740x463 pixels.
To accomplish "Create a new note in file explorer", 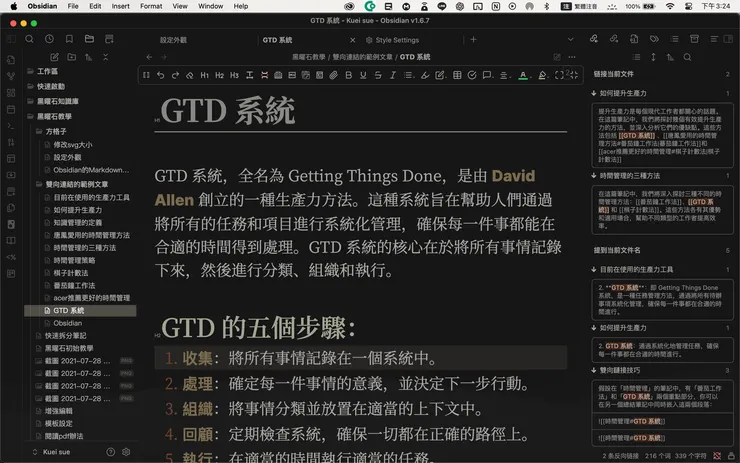I will pos(54,57).
